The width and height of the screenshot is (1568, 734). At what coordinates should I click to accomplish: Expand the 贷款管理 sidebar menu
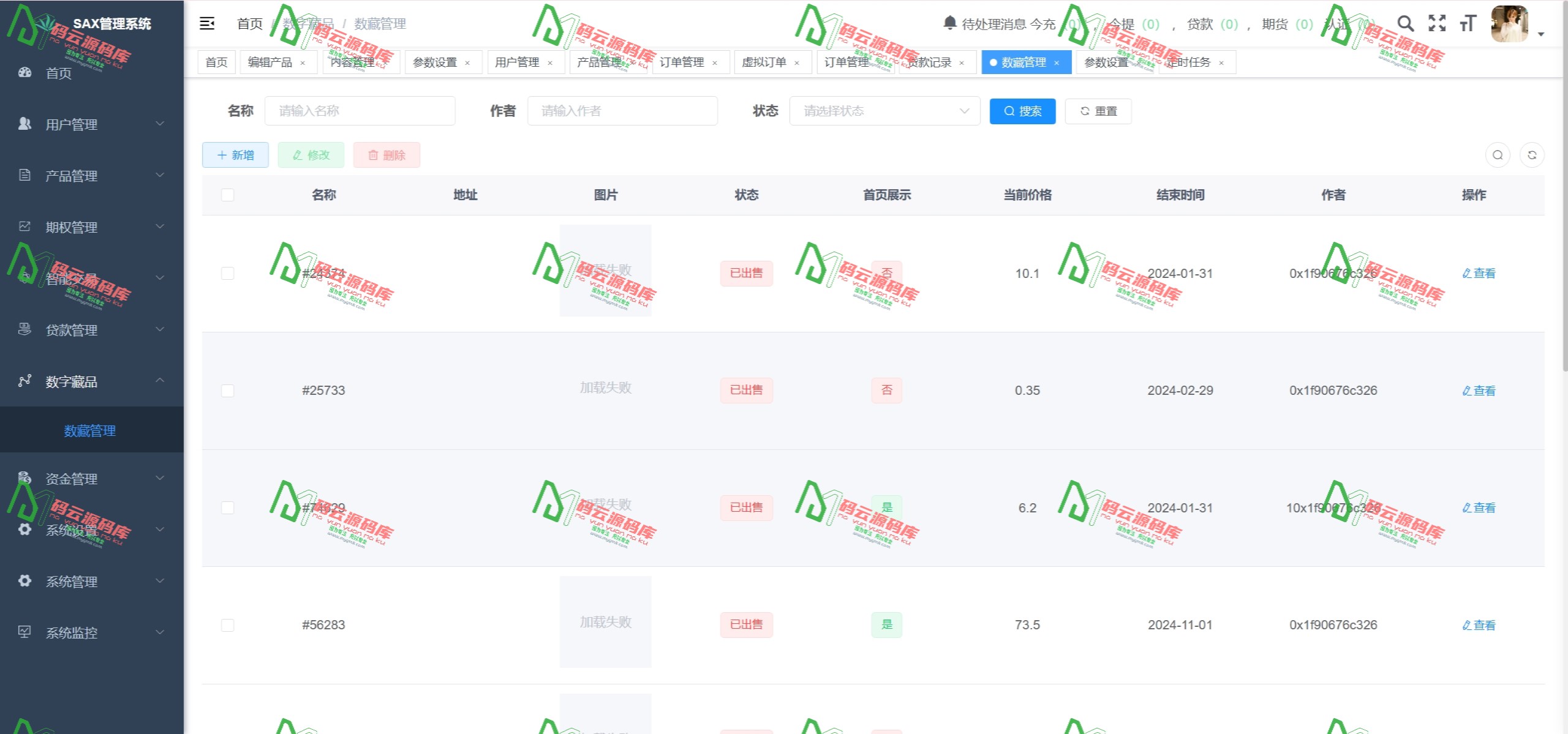tap(92, 330)
